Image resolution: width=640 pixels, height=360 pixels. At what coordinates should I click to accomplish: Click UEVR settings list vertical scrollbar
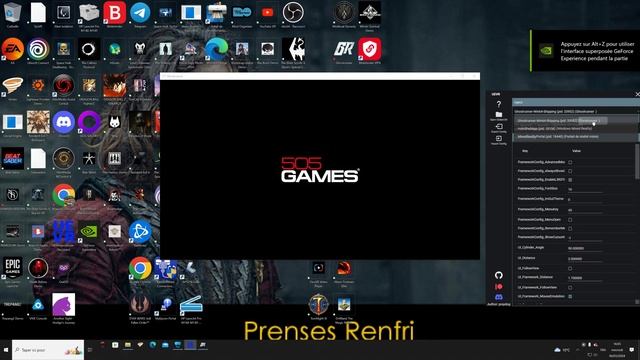[x=637, y=161]
